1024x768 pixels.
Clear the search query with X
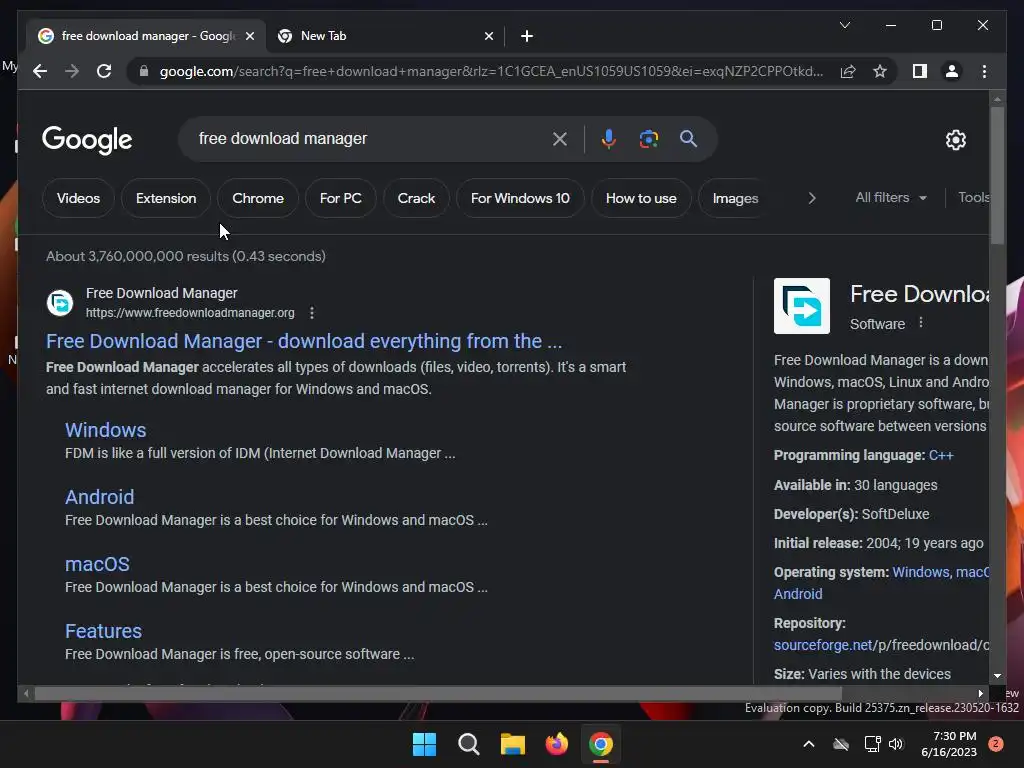560,138
